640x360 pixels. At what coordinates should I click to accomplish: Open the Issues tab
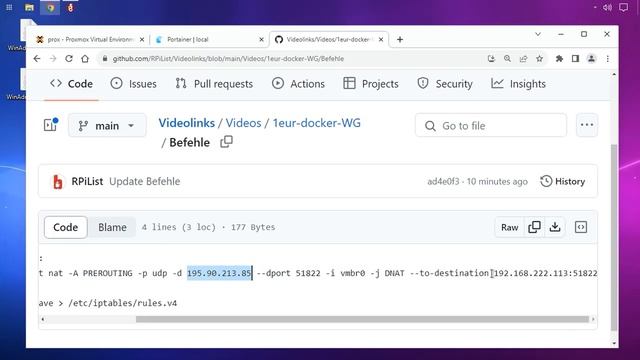pyautogui.click(x=133, y=84)
